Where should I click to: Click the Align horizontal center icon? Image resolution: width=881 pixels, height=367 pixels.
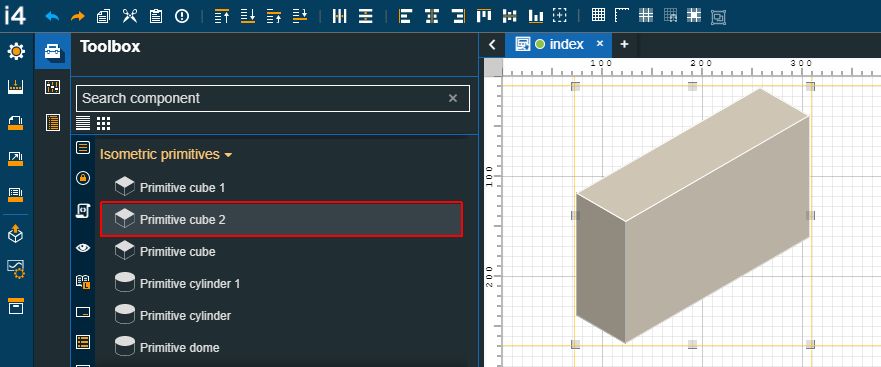[432, 16]
